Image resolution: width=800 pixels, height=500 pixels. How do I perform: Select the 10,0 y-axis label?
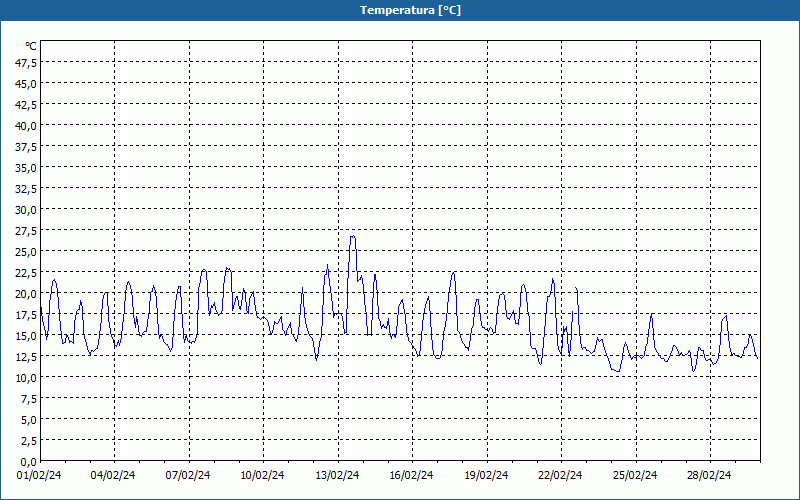27,378
